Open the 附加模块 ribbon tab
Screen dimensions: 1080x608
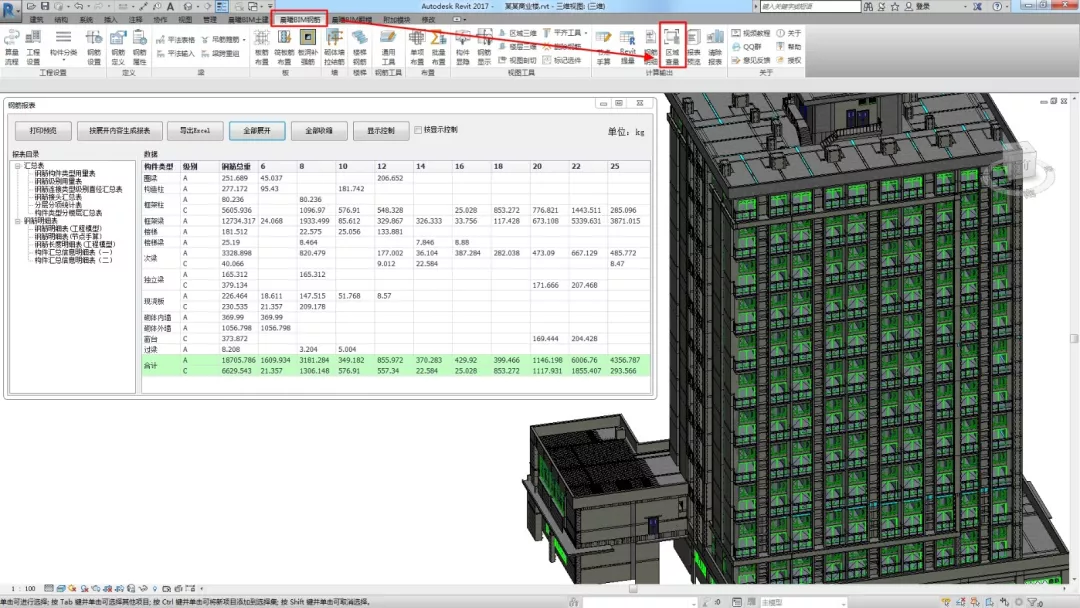pyautogui.click(x=396, y=19)
